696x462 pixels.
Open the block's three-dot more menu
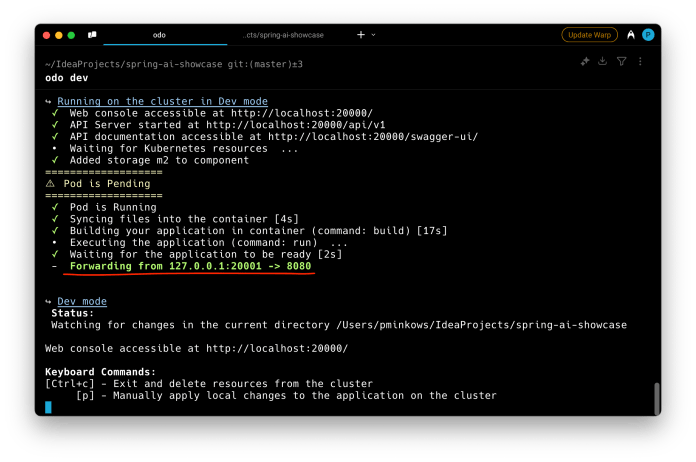pyautogui.click(x=640, y=62)
